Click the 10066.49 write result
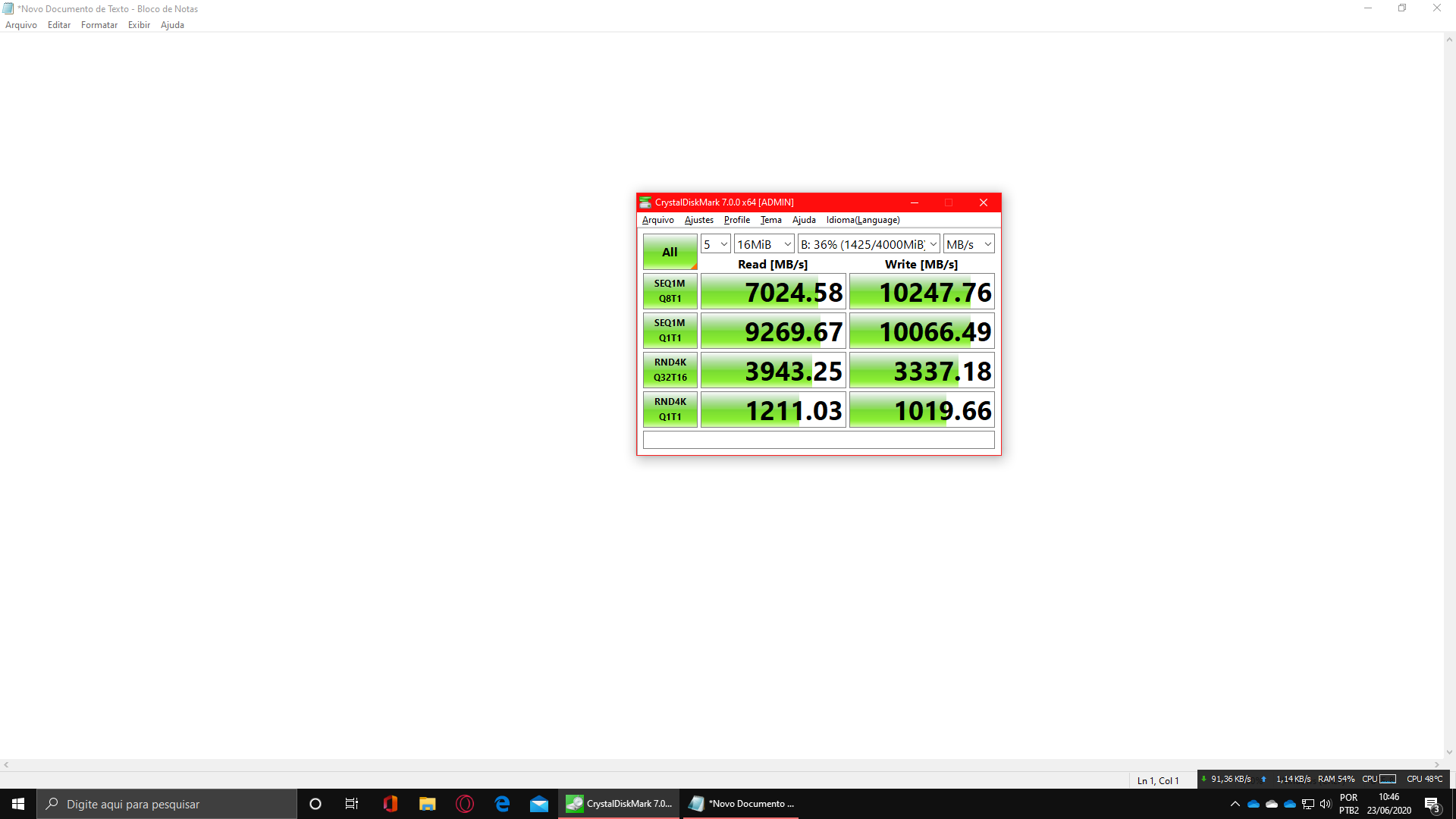This screenshot has height=819, width=1456. point(921,331)
